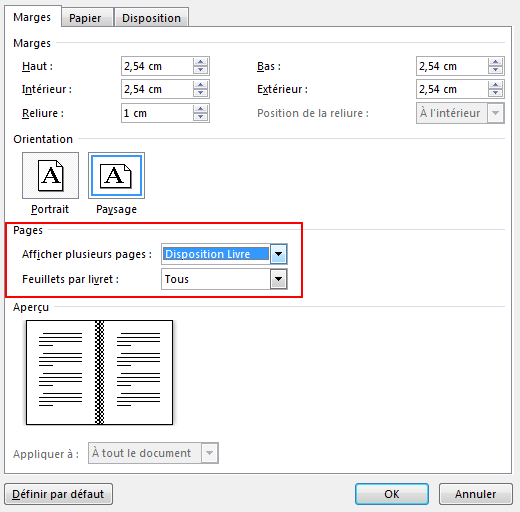Click the Orientation section heading
The width and height of the screenshot is (520, 512).
(43, 139)
